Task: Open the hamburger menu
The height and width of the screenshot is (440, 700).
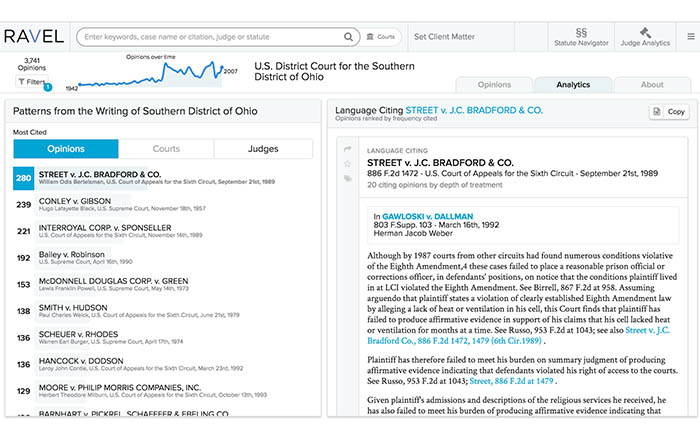Action: coord(691,37)
